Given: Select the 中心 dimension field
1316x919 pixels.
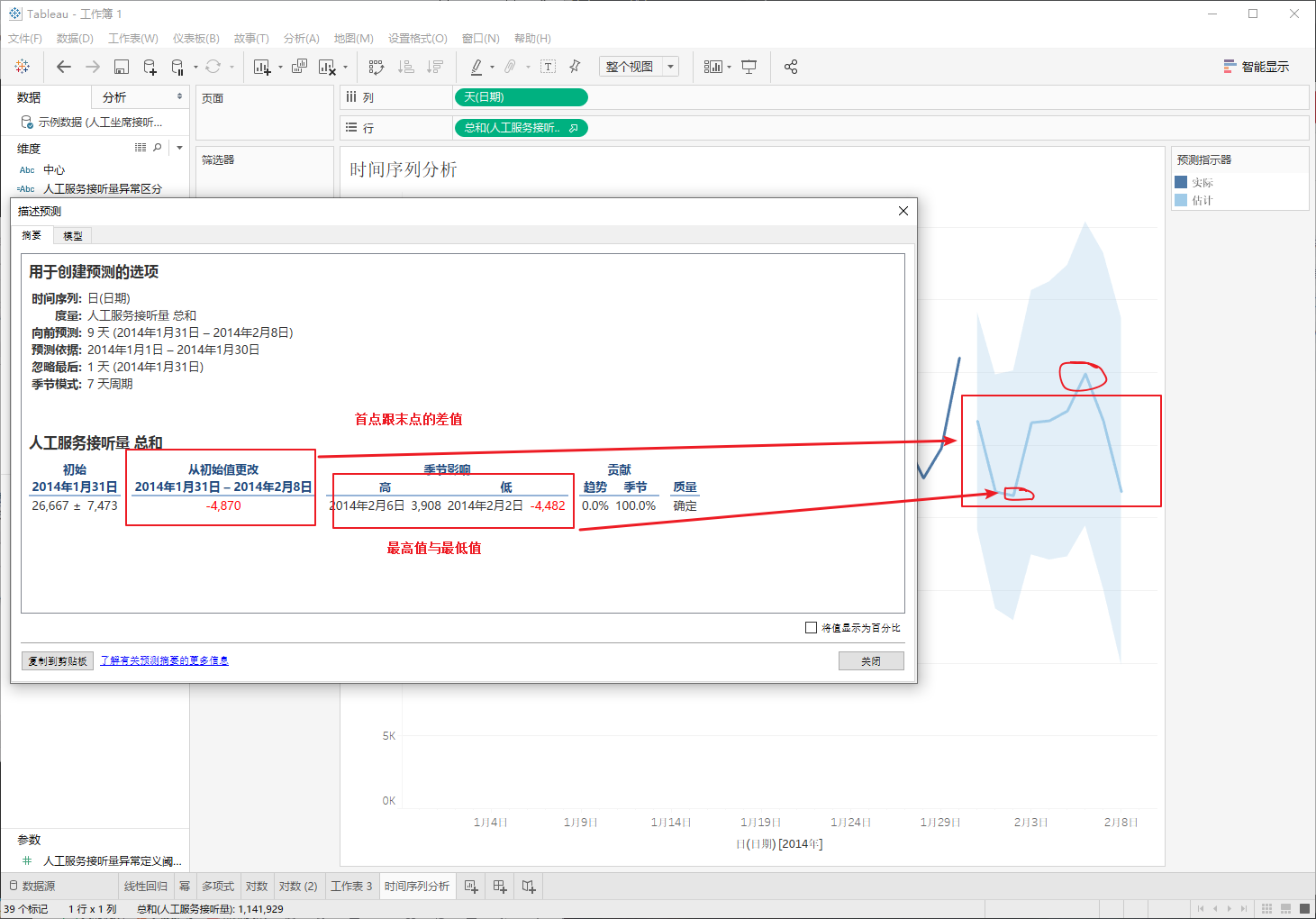Looking at the screenshot, I should [x=54, y=169].
